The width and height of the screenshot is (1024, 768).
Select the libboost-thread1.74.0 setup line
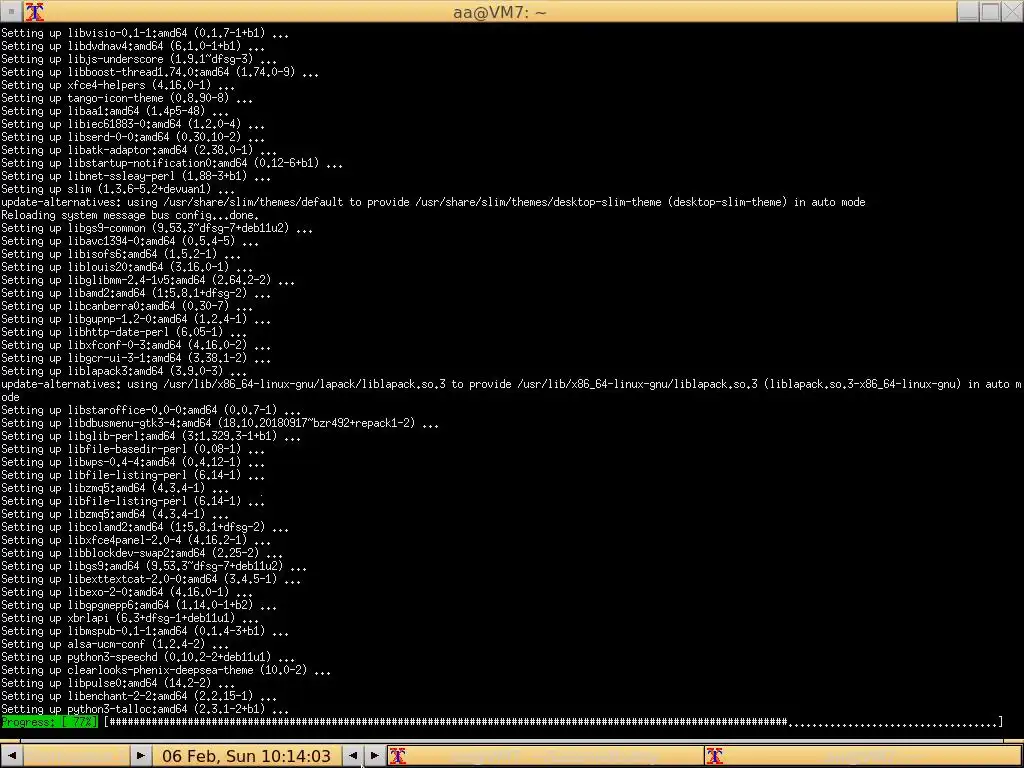click(x=160, y=72)
